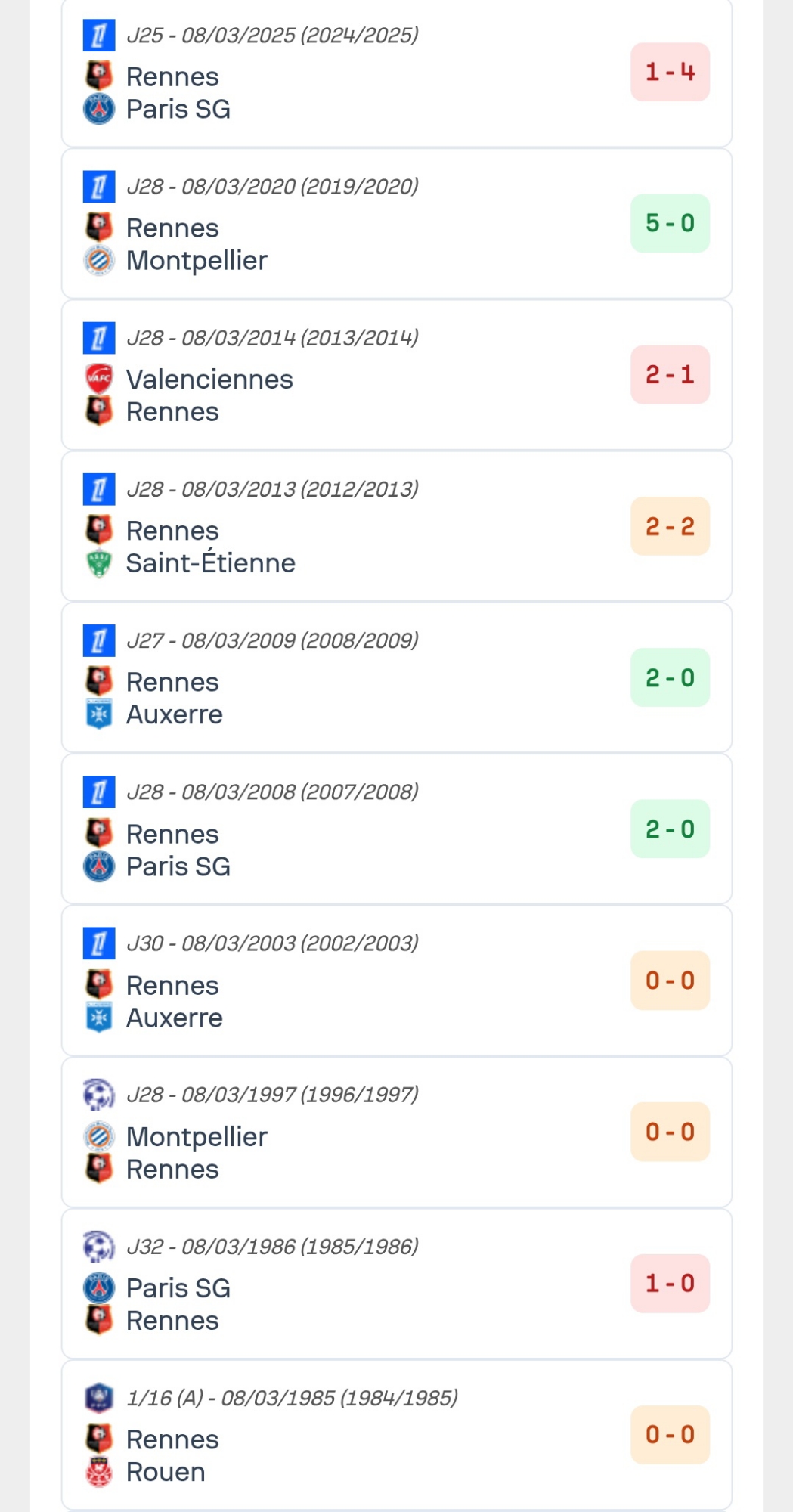Select the J32 - 08/03/1986 match date line
The image size is (793, 1512).
coord(272,1246)
